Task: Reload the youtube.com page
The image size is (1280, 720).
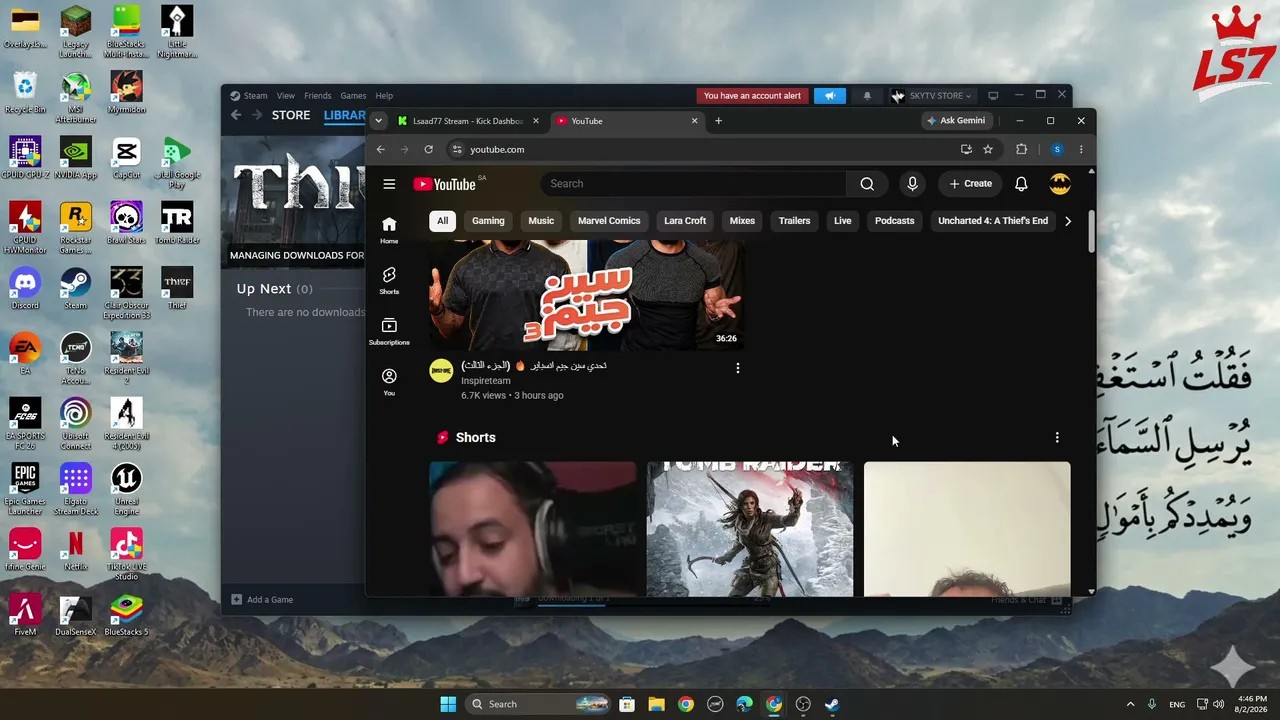Action: 428,149
